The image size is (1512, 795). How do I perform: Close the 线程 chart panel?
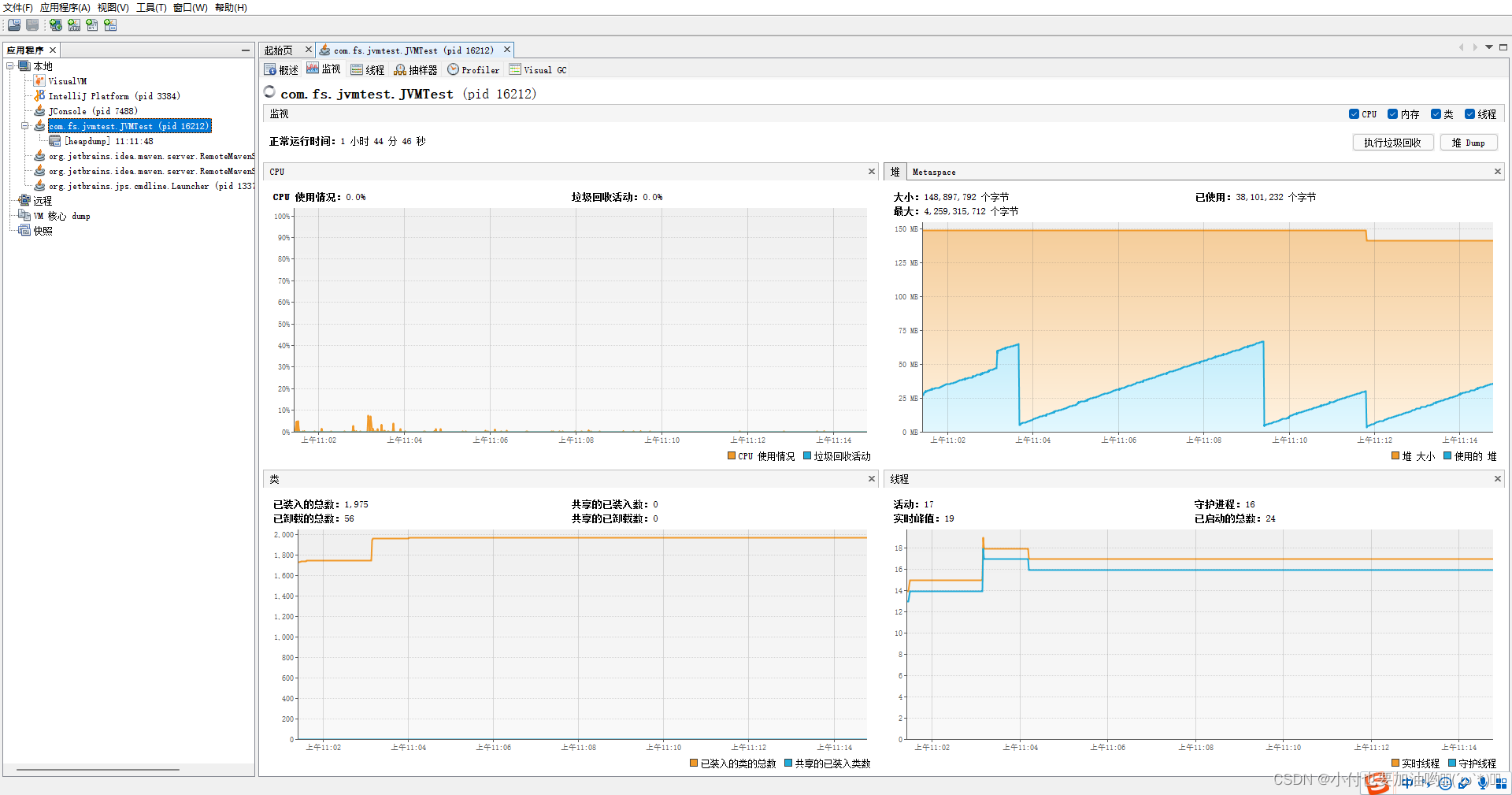(1498, 479)
